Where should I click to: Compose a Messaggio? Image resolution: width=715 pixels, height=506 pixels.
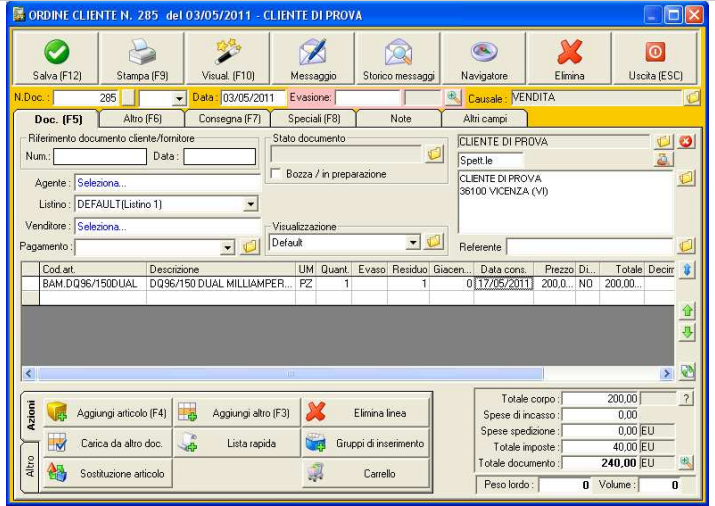313,58
